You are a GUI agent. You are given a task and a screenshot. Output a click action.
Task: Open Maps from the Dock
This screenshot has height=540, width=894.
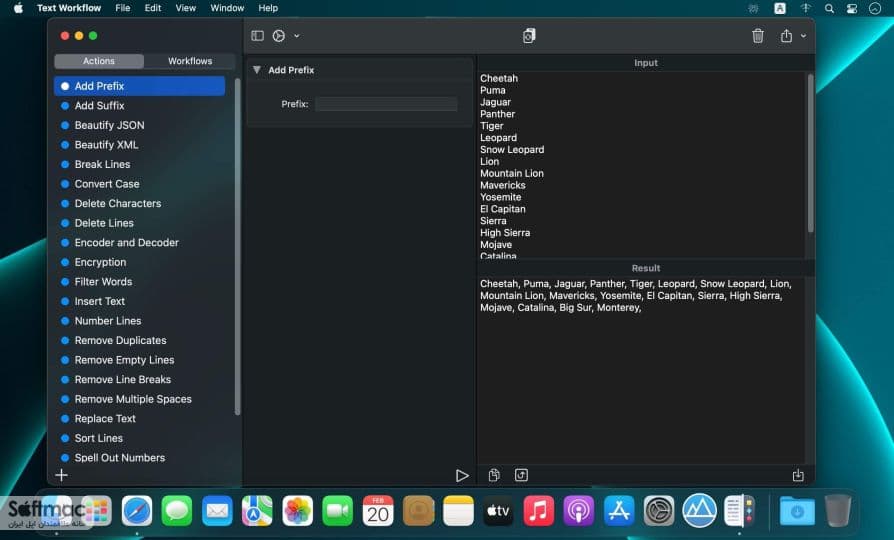click(257, 510)
